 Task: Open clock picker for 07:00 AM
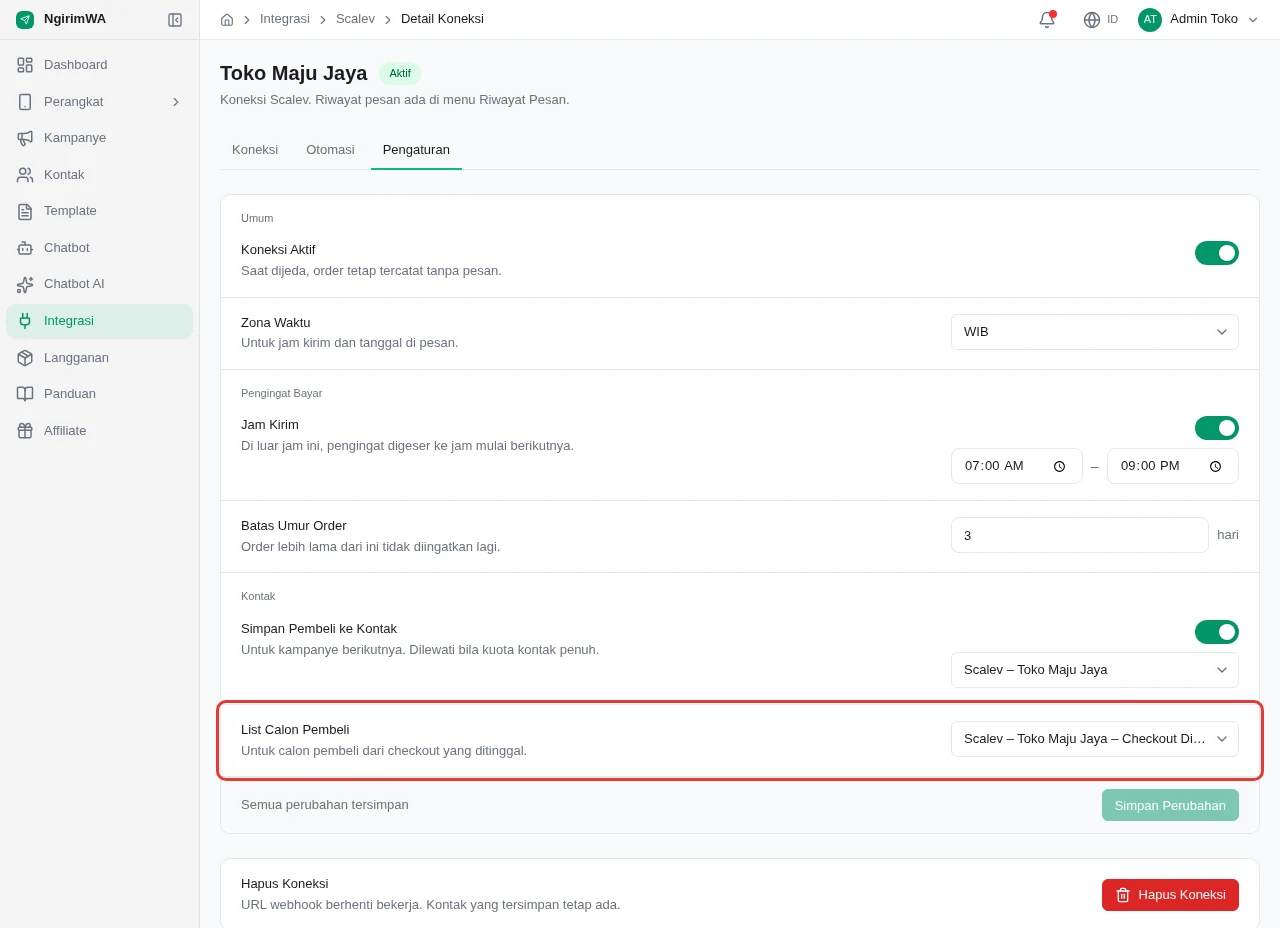[1059, 466]
